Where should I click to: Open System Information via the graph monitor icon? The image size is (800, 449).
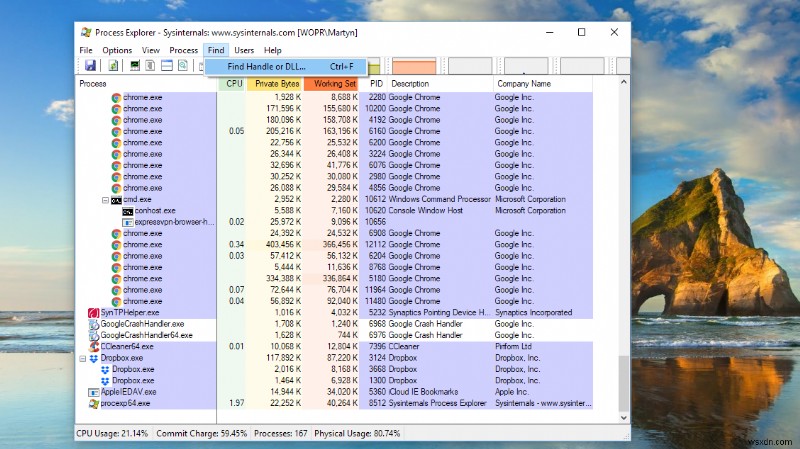133,66
